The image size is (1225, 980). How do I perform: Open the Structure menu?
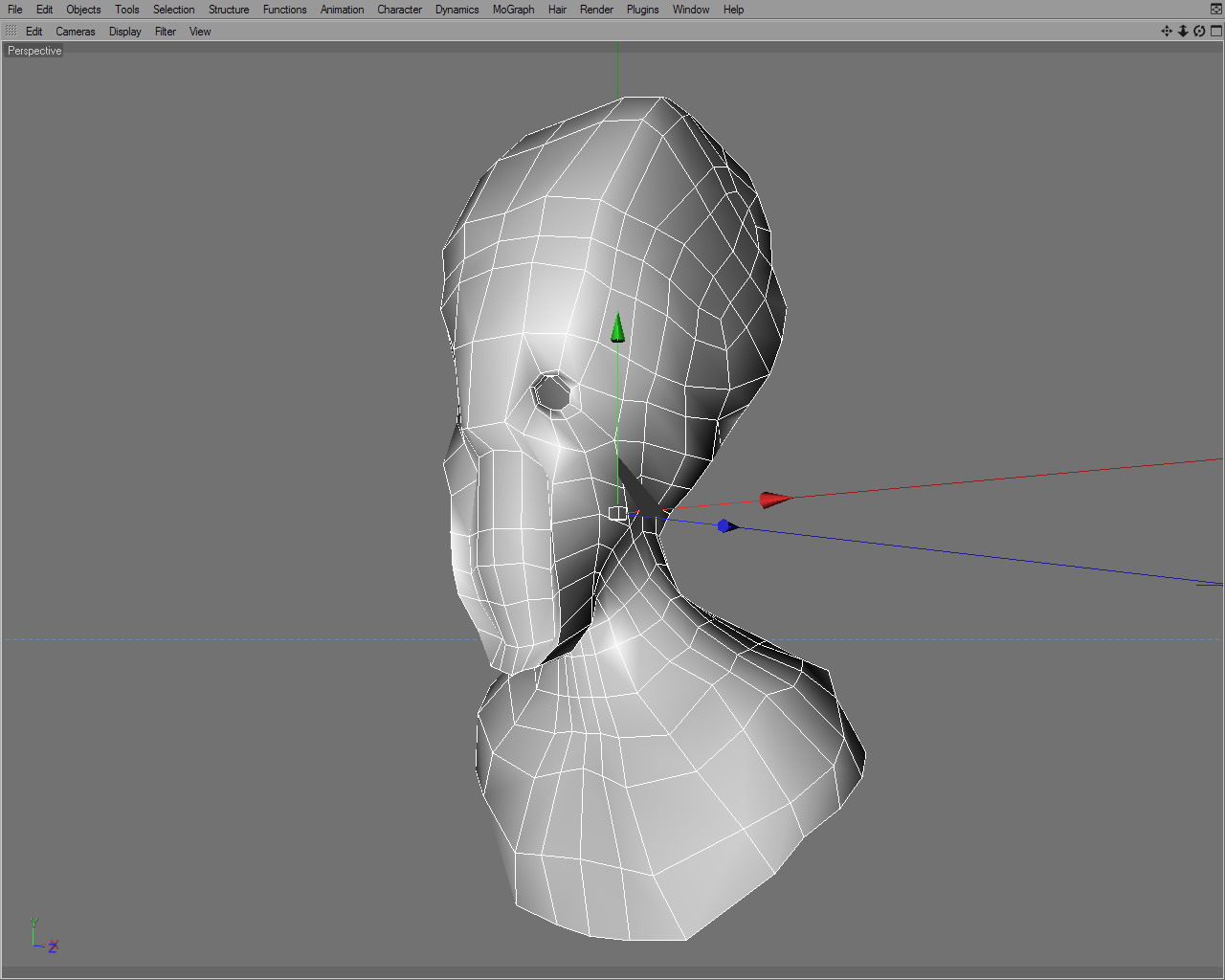click(x=229, y=10)
